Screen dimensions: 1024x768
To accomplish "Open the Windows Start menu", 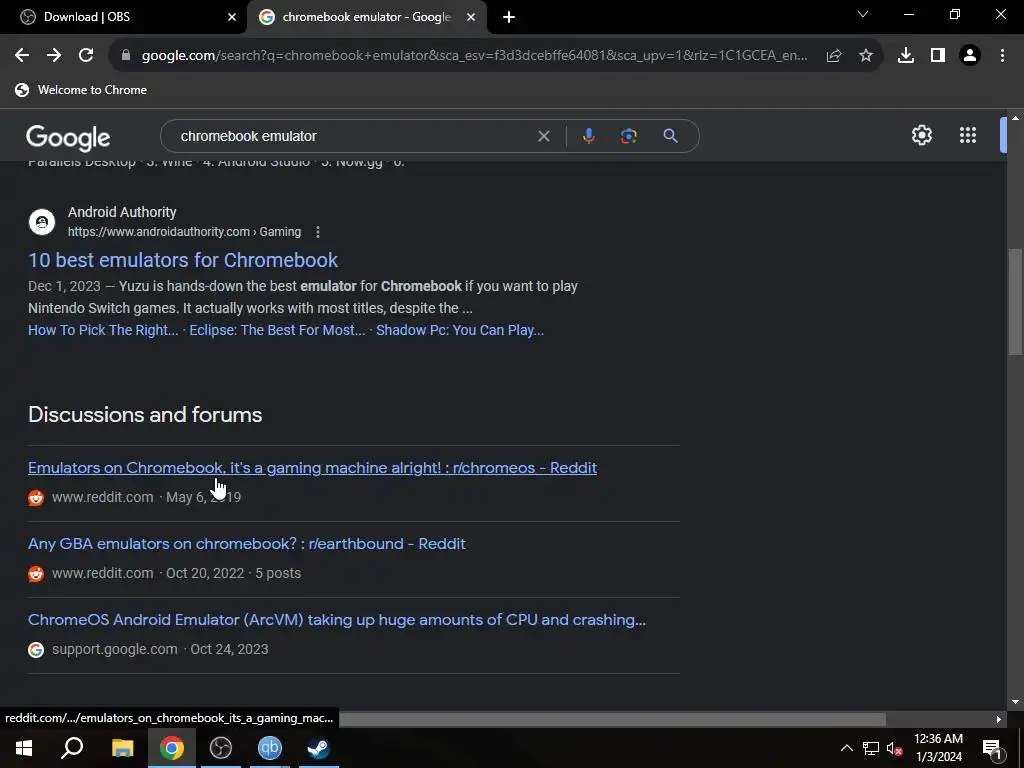I will tap(24, 748).
